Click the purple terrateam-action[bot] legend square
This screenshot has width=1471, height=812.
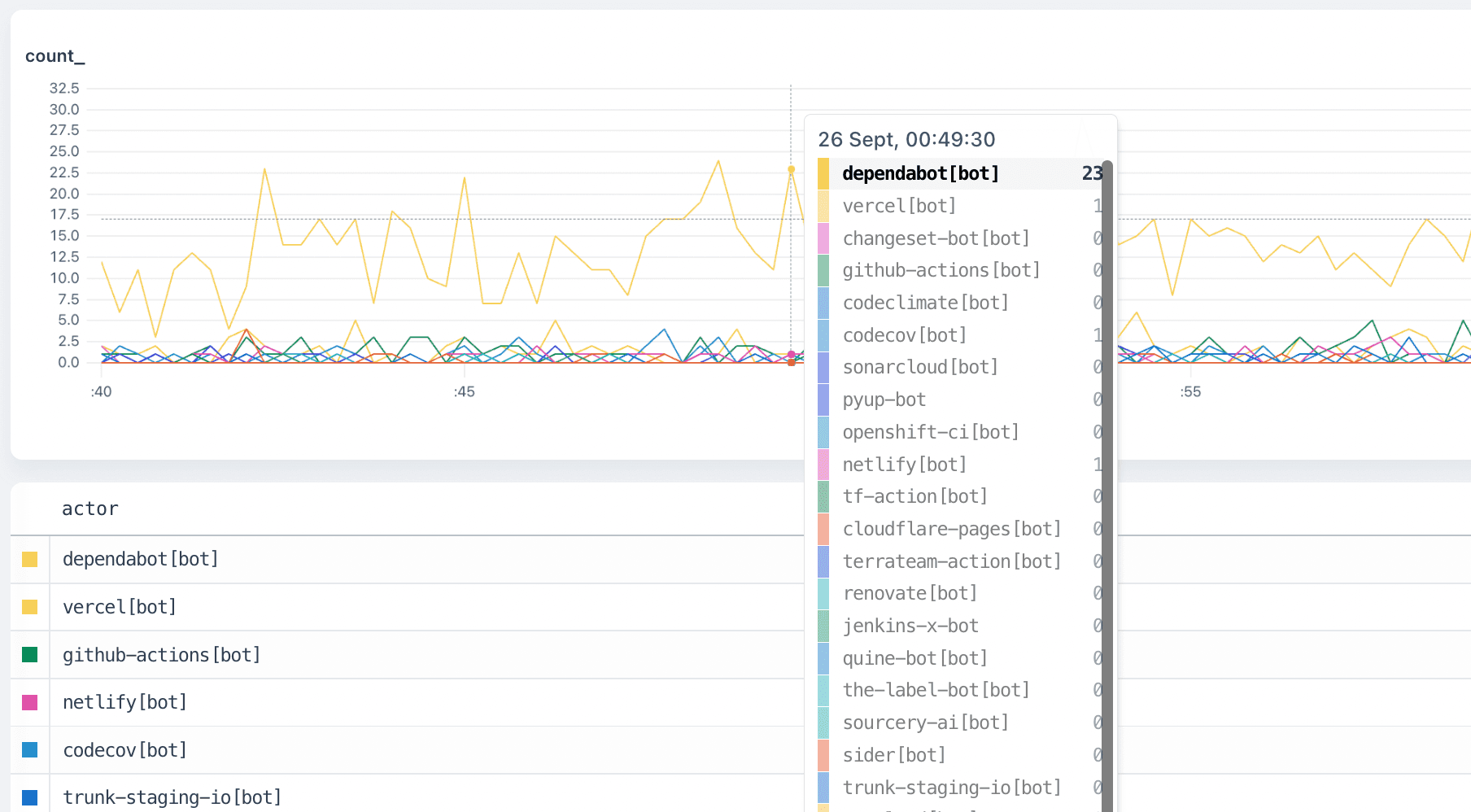pyautogui.click(x=824, y=561)
